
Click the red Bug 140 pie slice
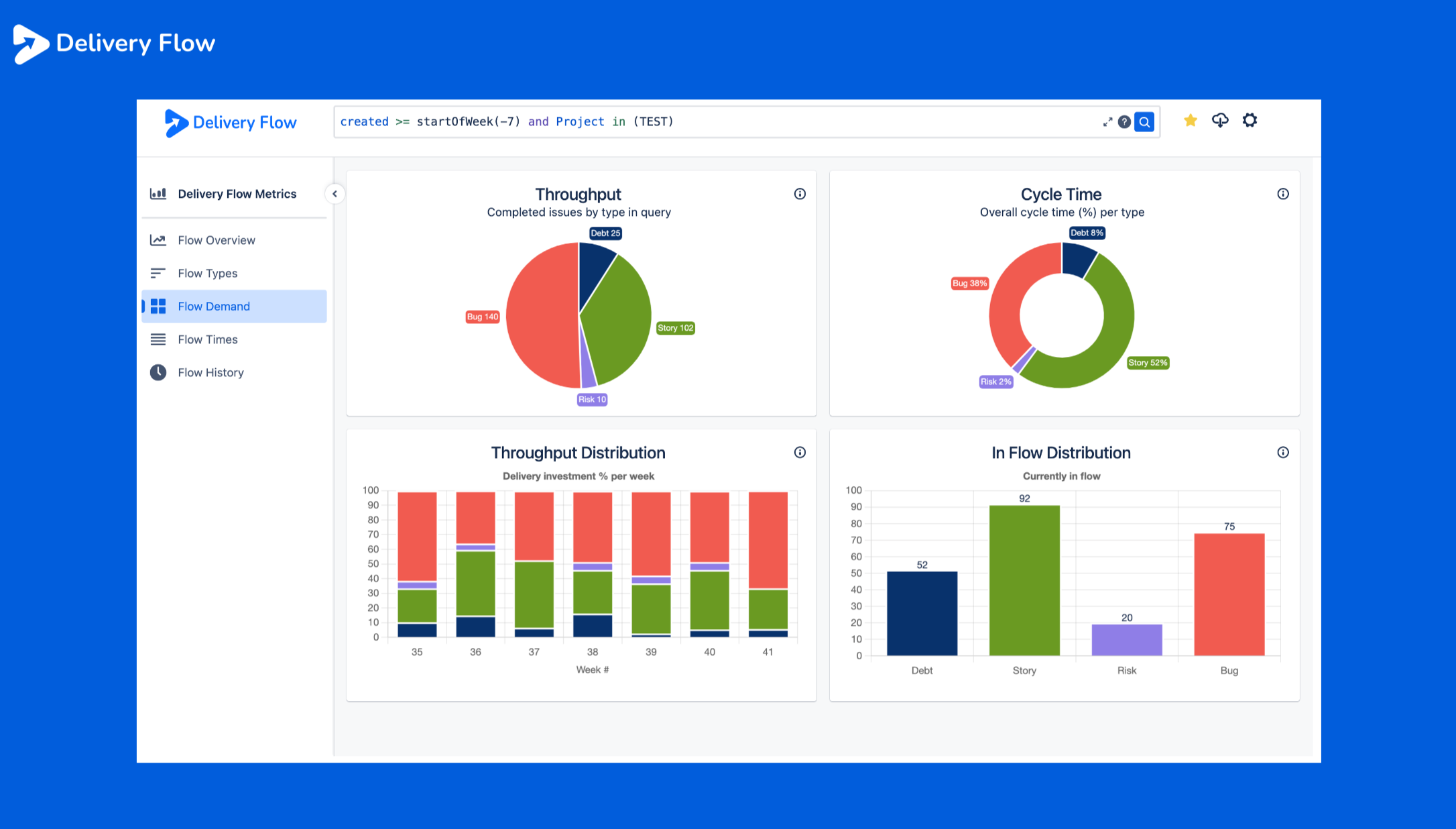(543, 315)
